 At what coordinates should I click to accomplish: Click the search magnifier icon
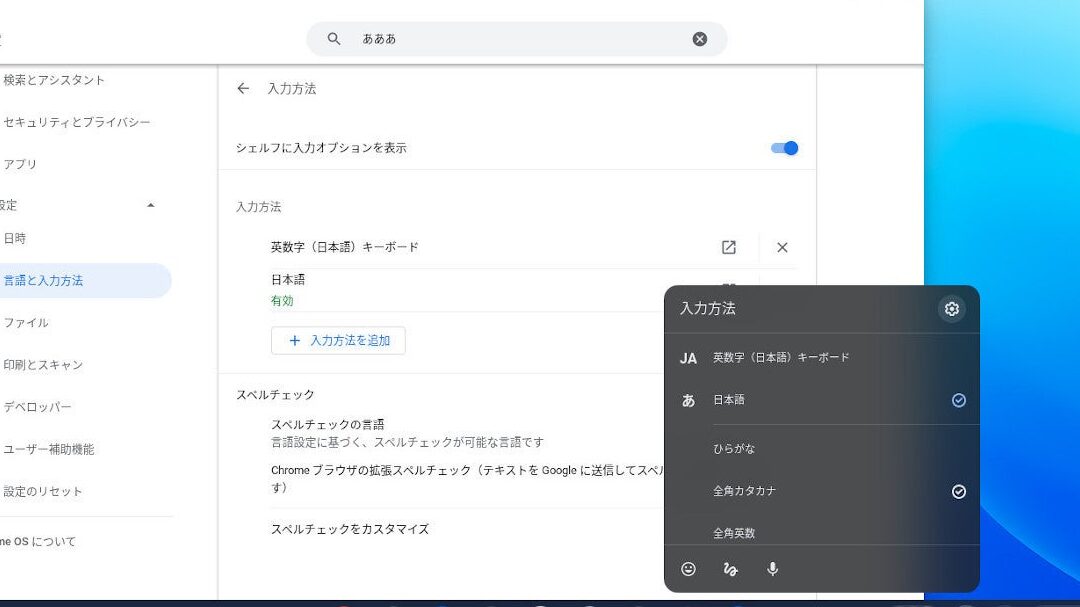click(333, 38)
